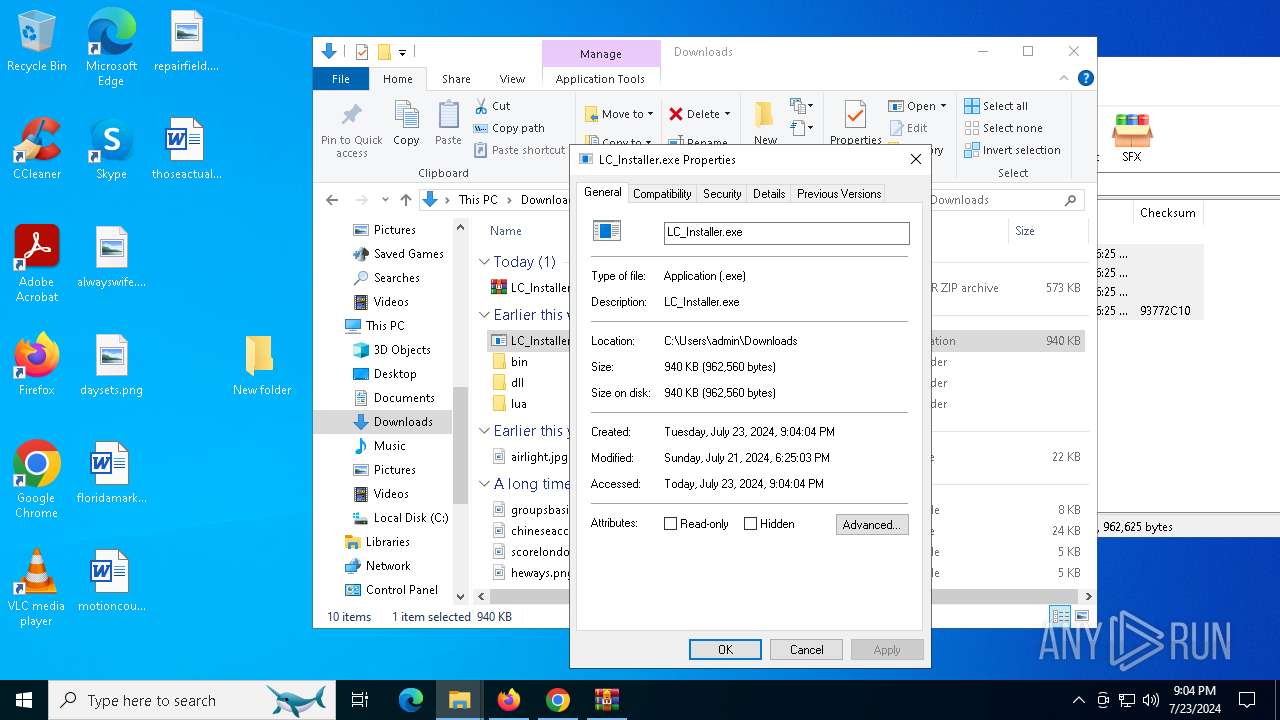
Task: Click the Paste ribbon icon
Action: pos(448,124)
